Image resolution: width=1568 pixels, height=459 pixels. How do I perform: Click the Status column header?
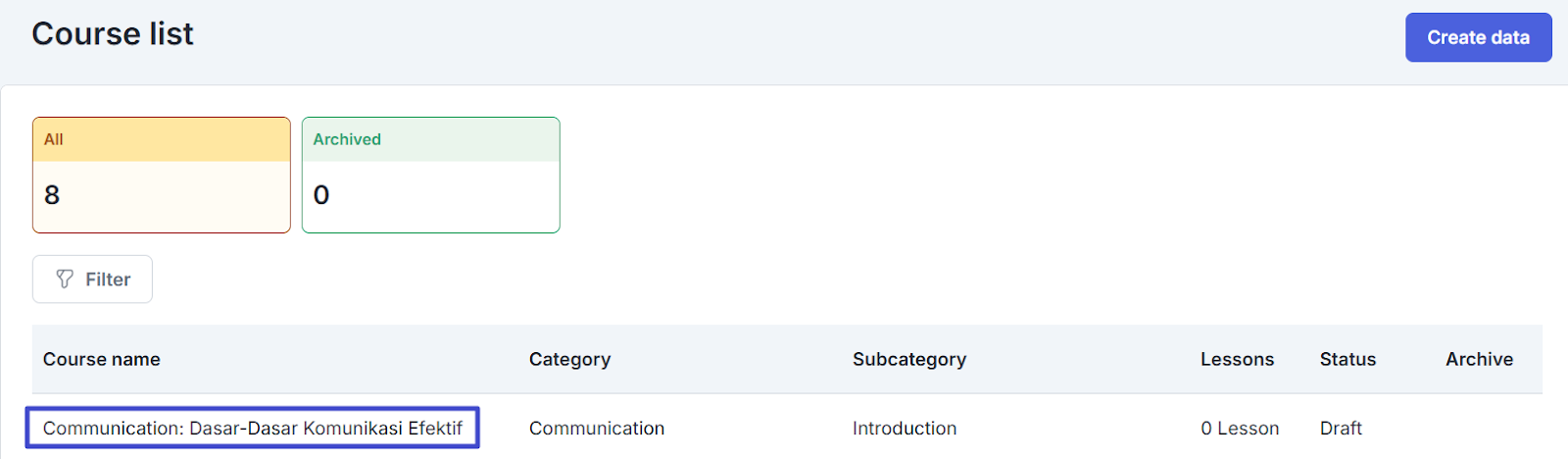(x=1347, y=359)
